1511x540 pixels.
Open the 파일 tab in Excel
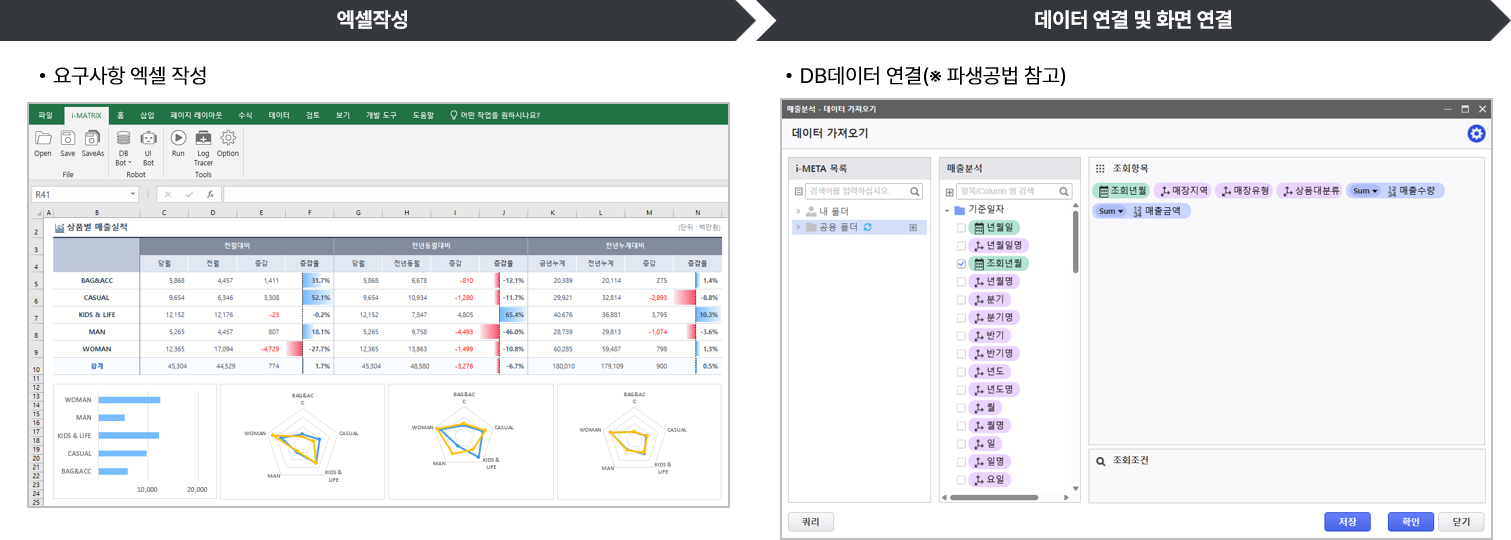[x=45, y=115]
